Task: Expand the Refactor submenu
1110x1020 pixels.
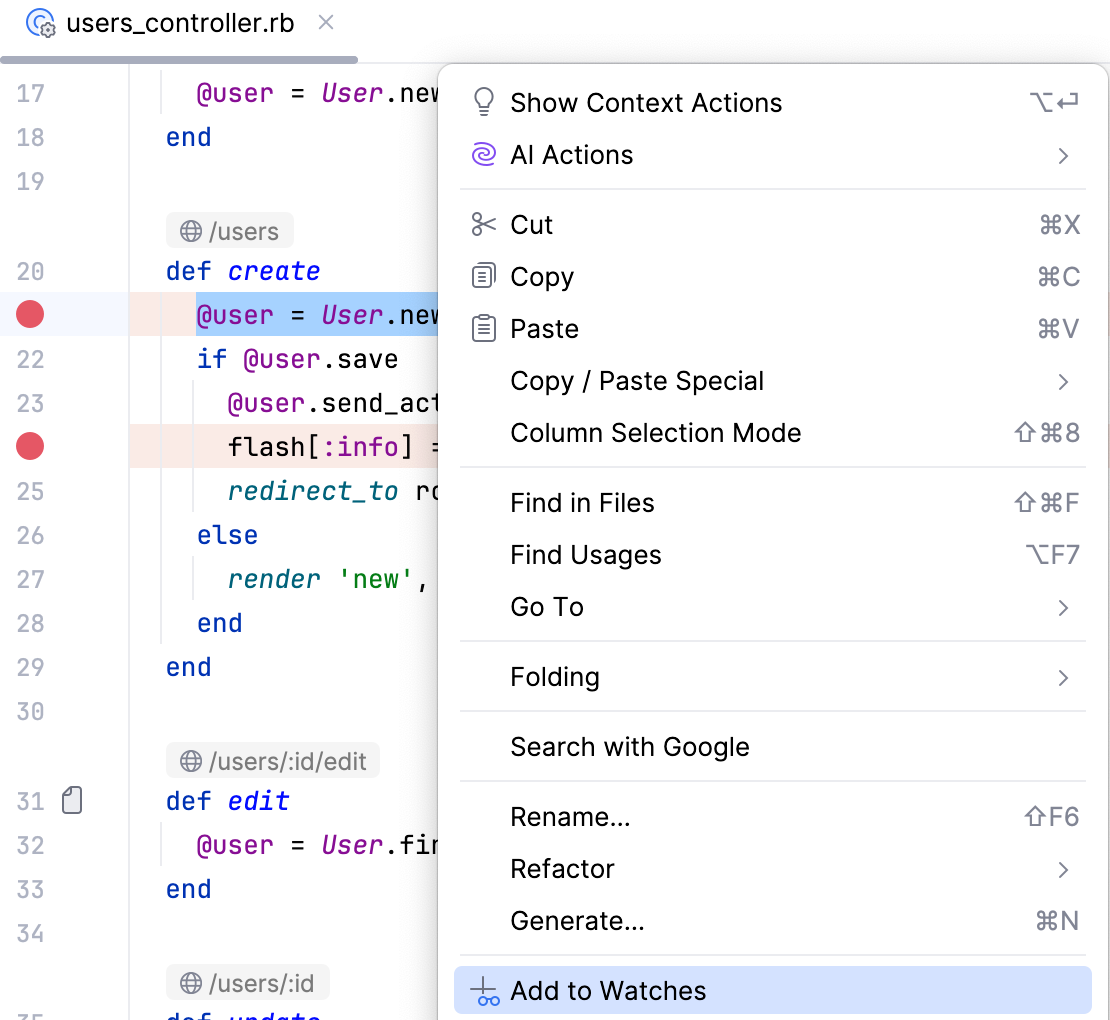Action: click(562, 868)
